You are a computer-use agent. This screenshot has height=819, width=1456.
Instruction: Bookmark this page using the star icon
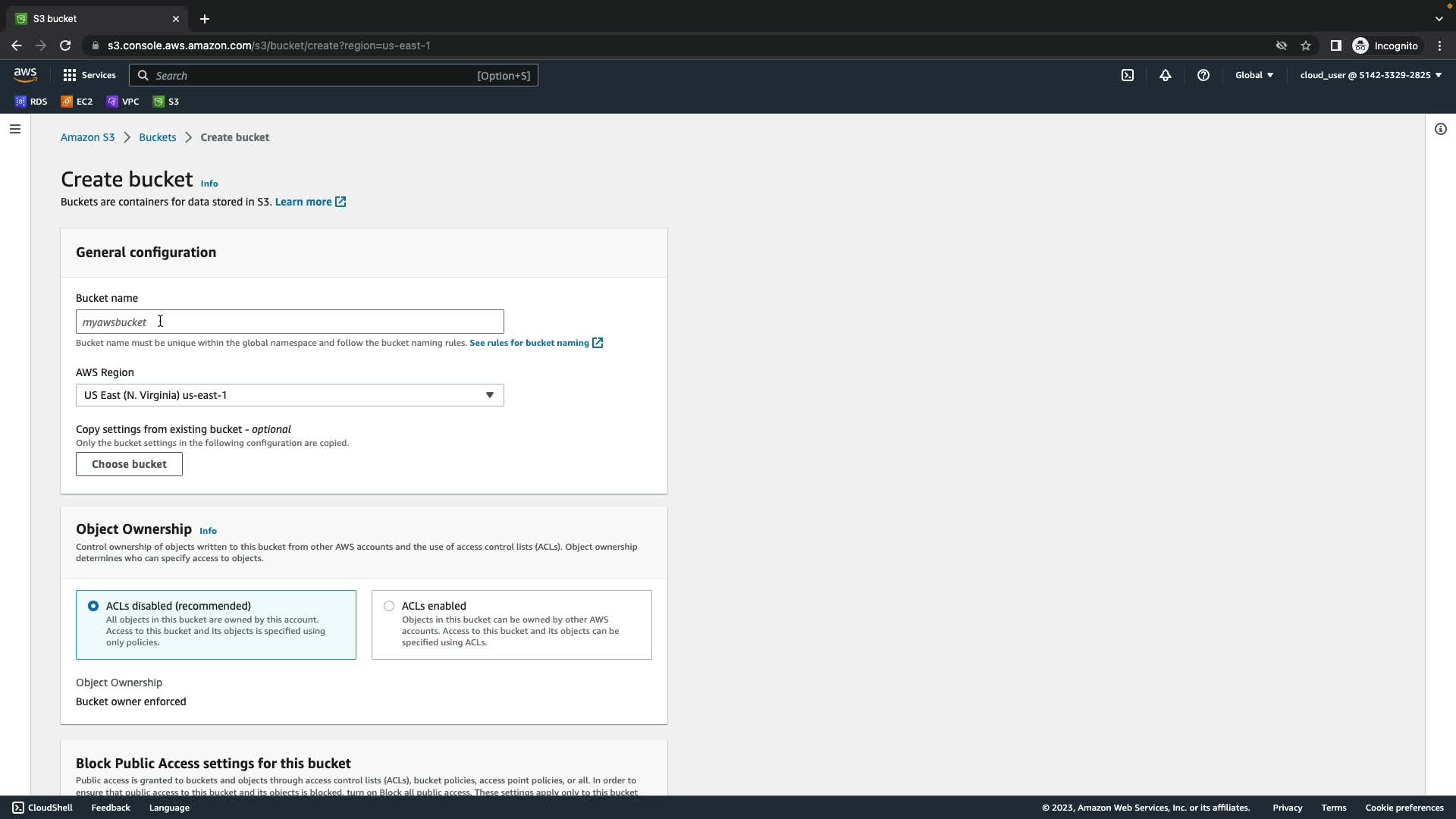click(x=1306, y=45)
